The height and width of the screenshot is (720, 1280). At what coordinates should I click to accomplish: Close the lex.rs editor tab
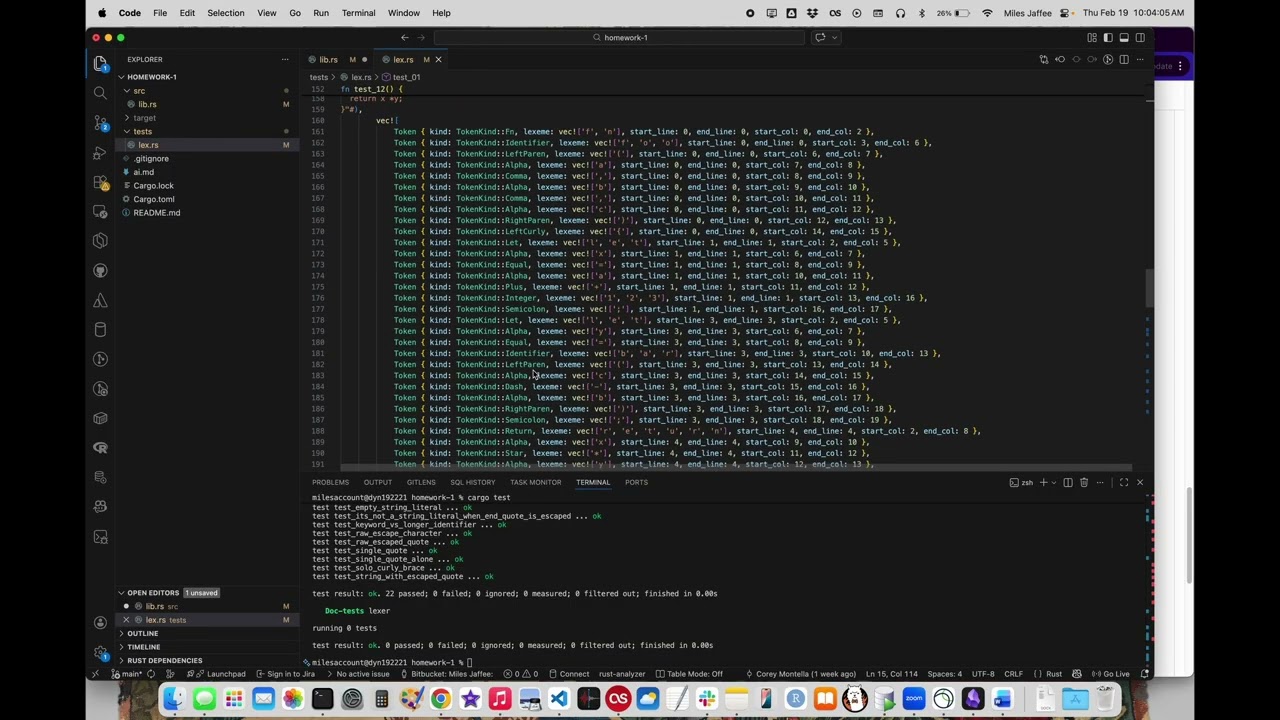(438, 59)
